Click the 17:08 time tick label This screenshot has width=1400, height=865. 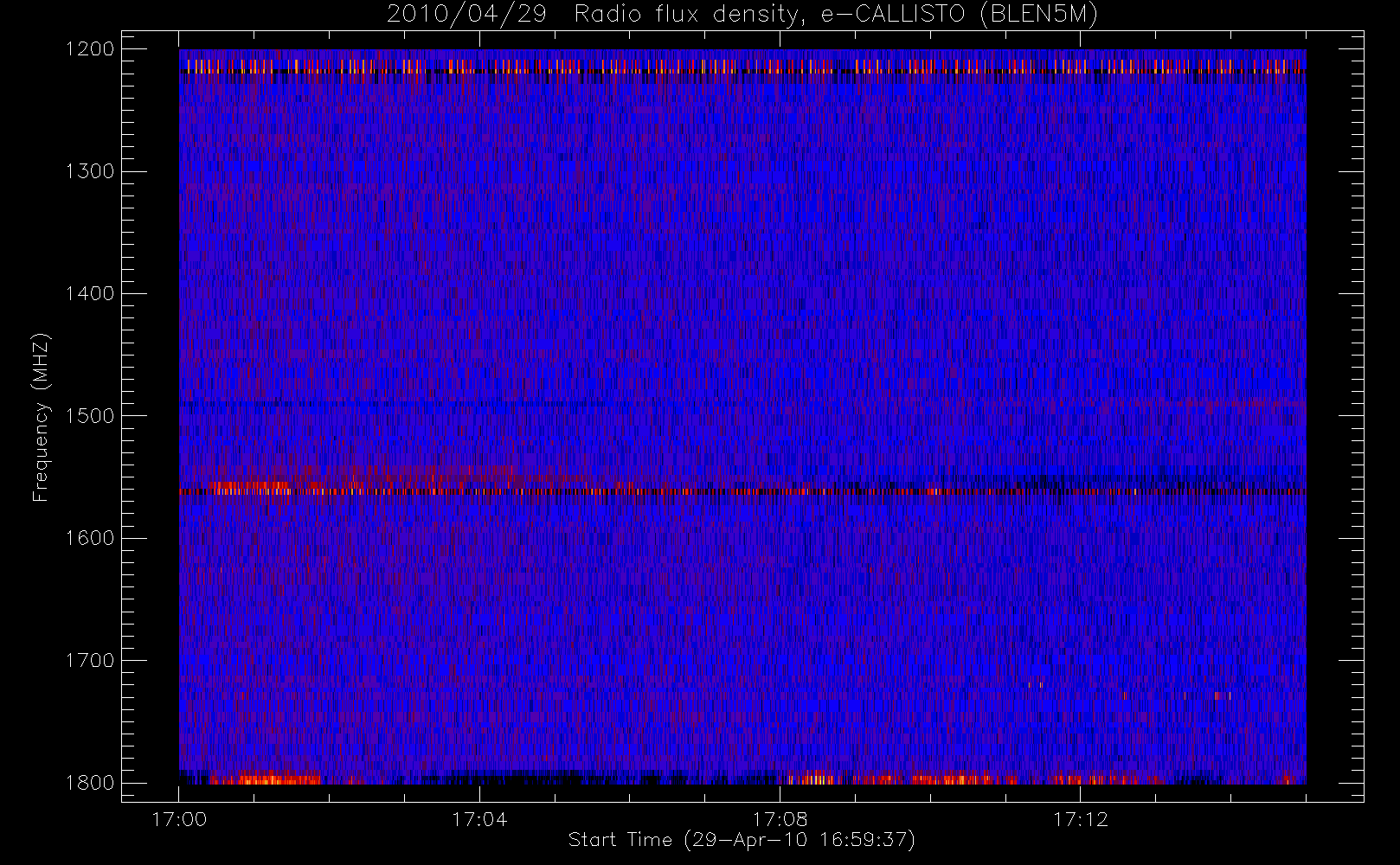tap(780, 819)
